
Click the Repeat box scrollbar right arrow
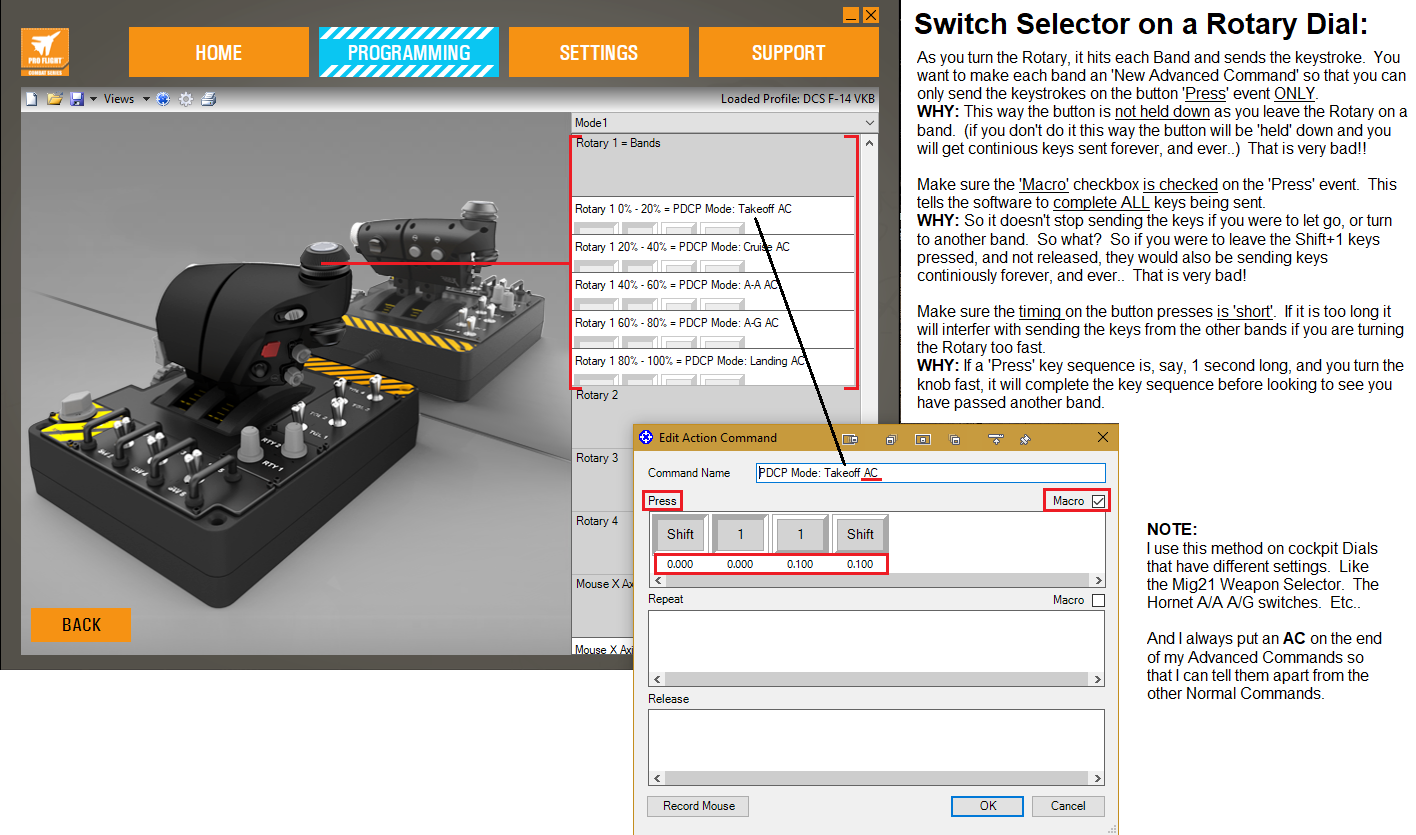click(x=1097, y=679)
